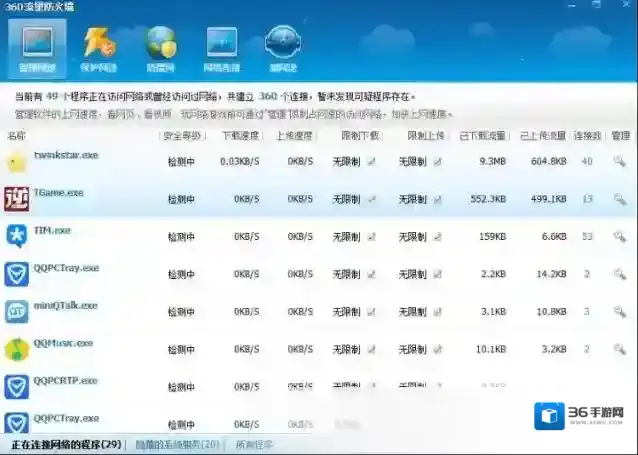Select the 隐藏的系统服务(20) bottom tab
638x455 pixels.
pos(177,444)
